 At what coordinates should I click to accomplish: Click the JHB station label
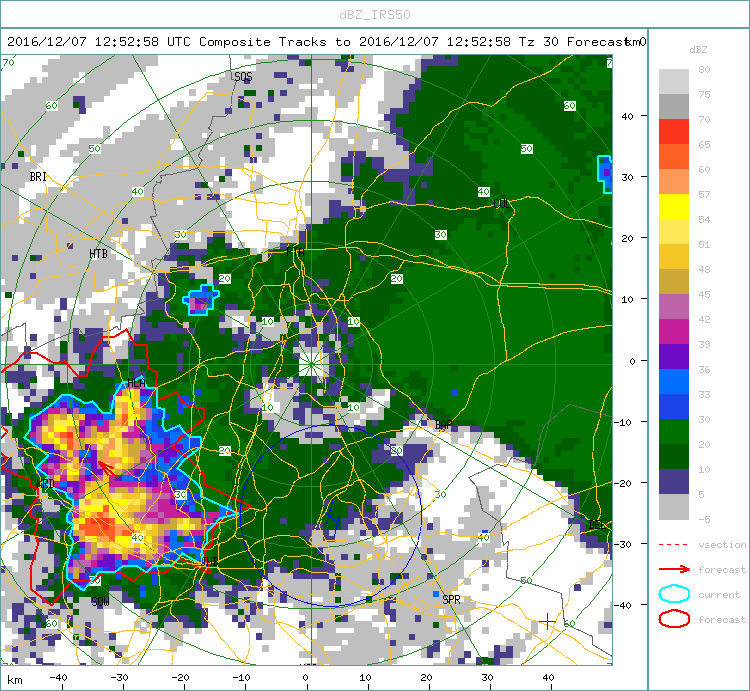point(209,561)
